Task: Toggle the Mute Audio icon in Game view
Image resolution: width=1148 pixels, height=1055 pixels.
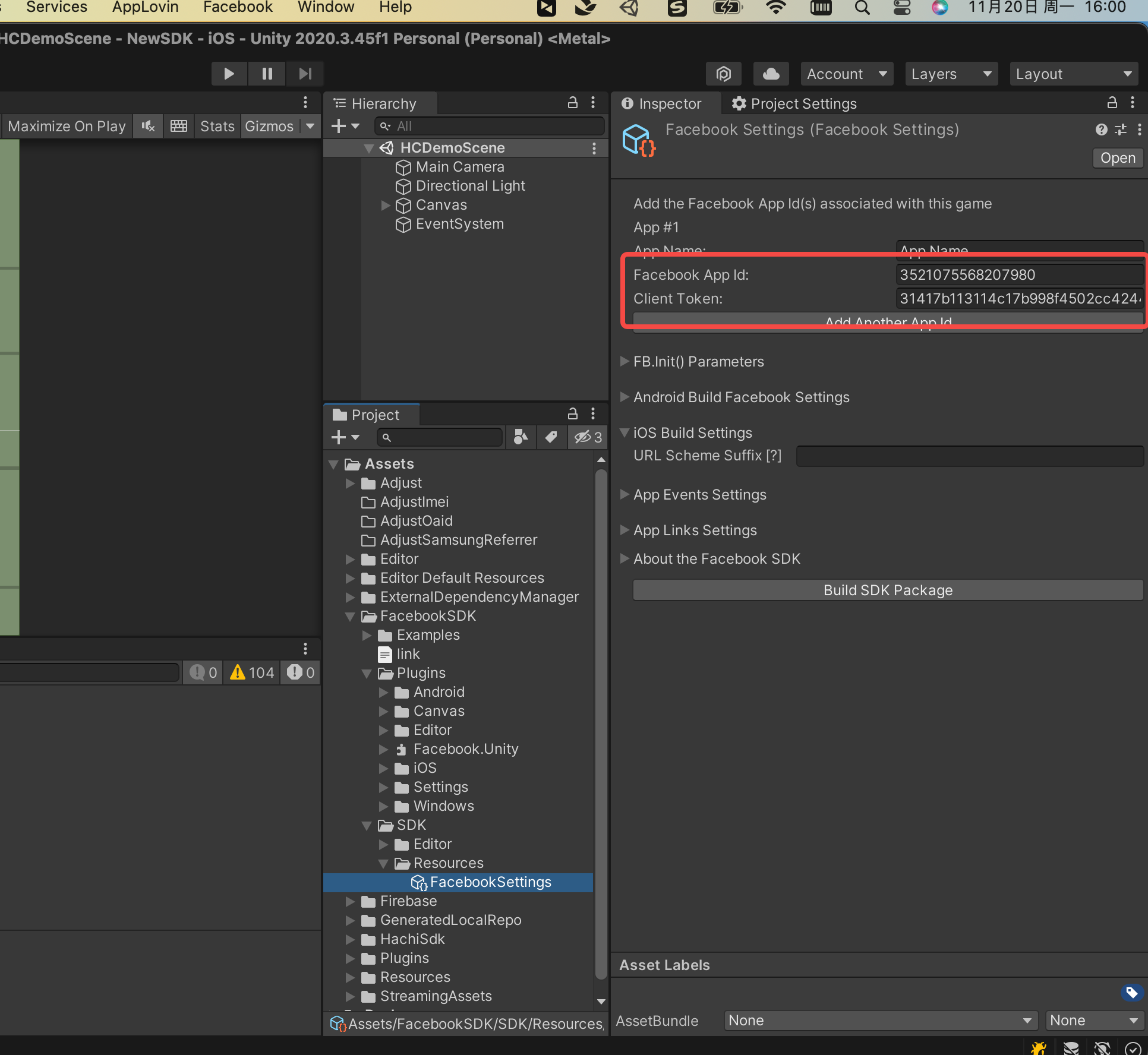Action: coord(148,126)
